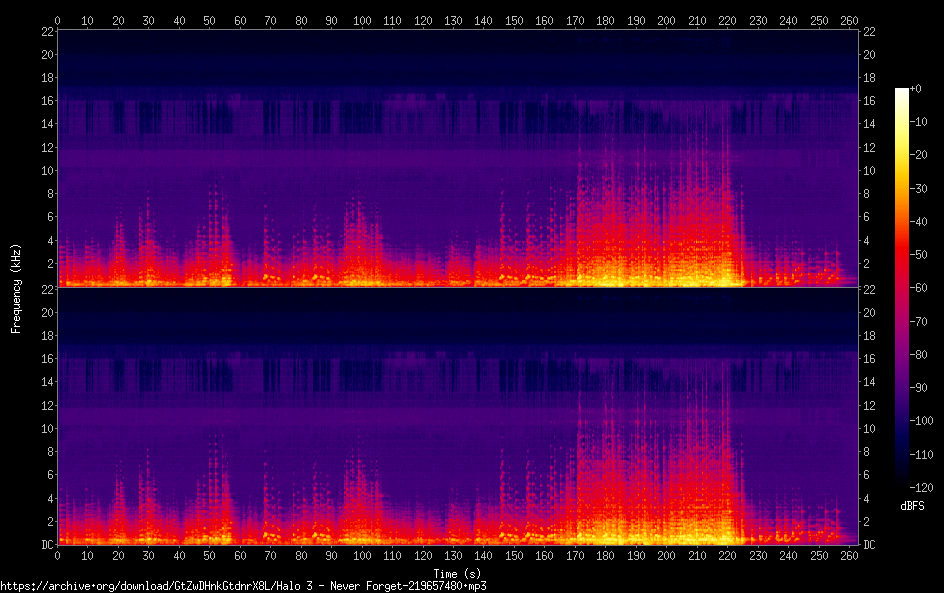Click the 'DC' label on the left frequency axis
Image resolution: width=944 pixels, height=593 pixels.
coord(48,544)
